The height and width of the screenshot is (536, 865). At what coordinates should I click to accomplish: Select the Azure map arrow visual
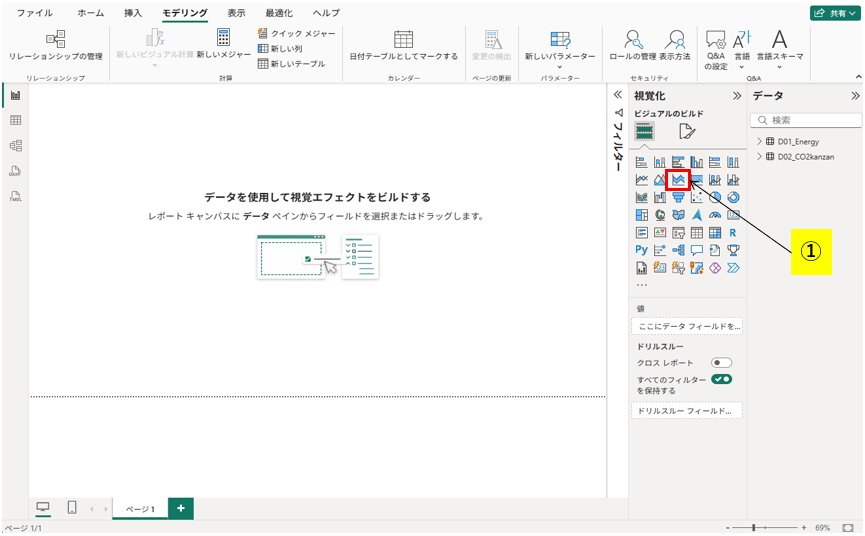[x=697, y=215]
